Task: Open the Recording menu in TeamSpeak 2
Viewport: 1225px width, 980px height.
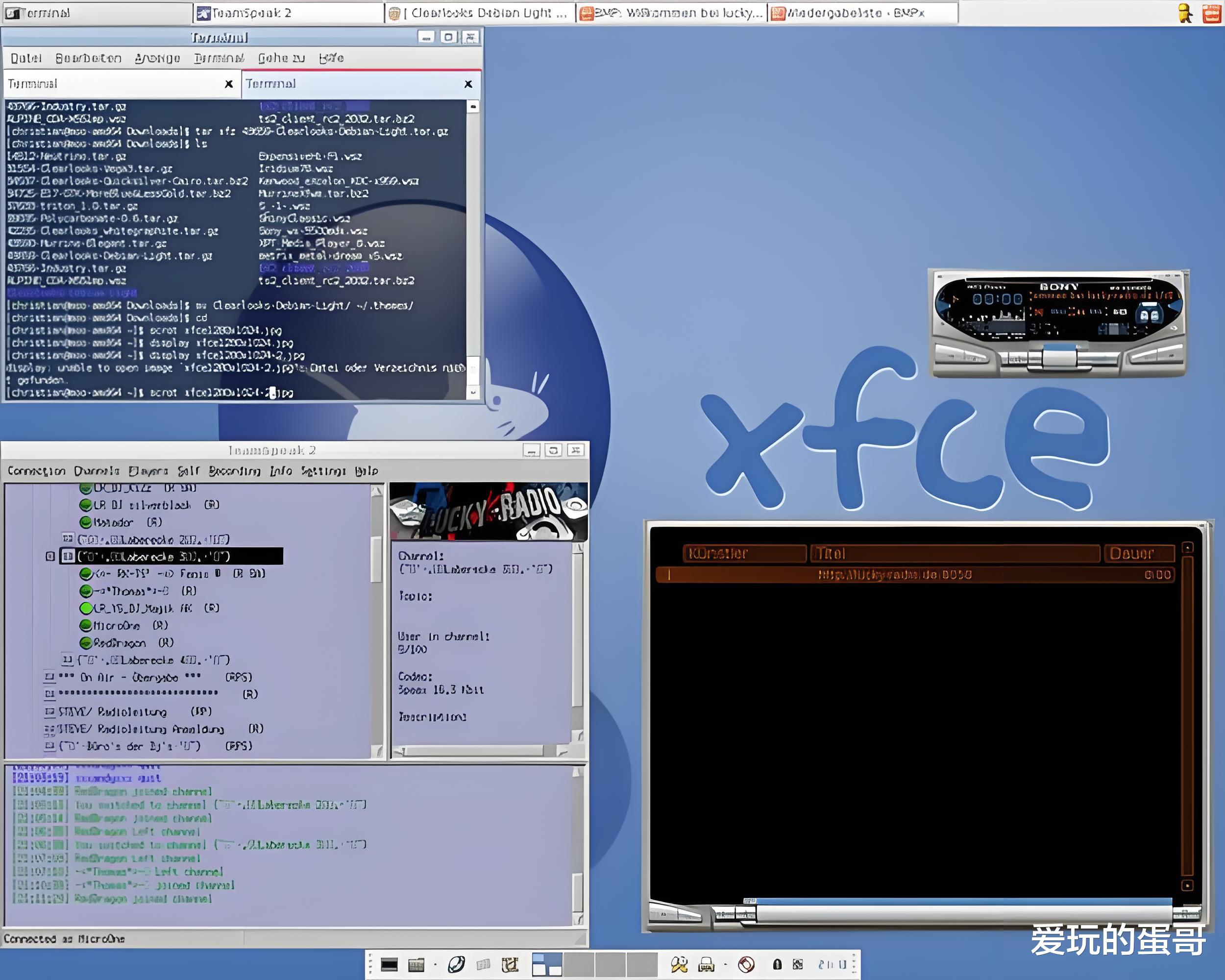Action: (x=234, y=471)
